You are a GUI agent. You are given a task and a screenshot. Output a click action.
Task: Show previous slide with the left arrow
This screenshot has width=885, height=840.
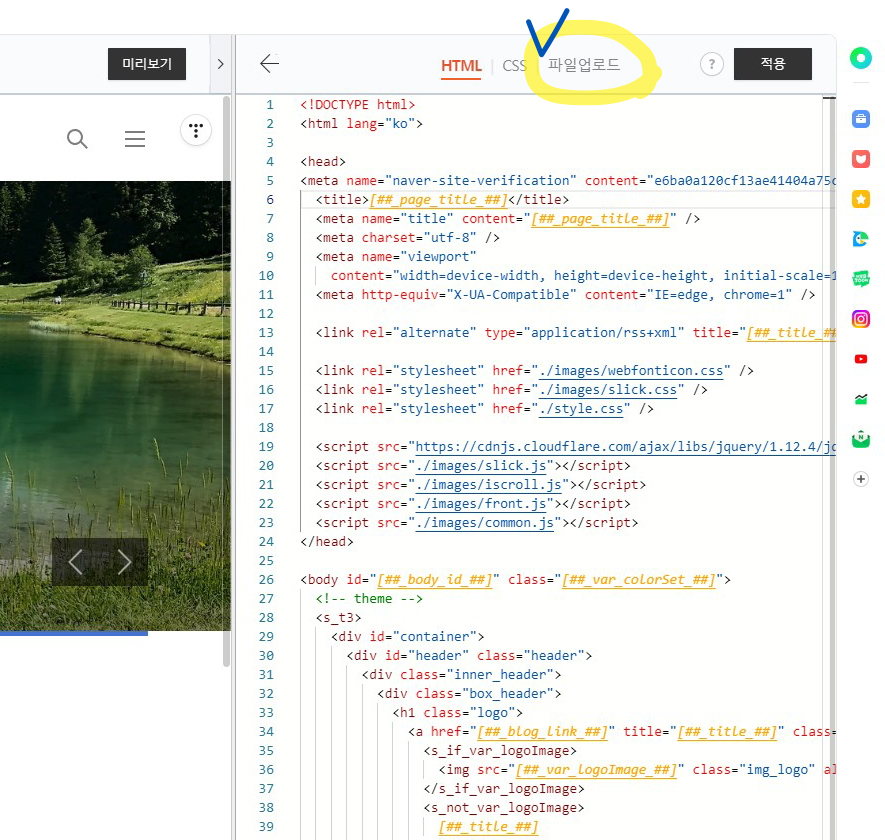pyautogui.click(x=76, y=562)
